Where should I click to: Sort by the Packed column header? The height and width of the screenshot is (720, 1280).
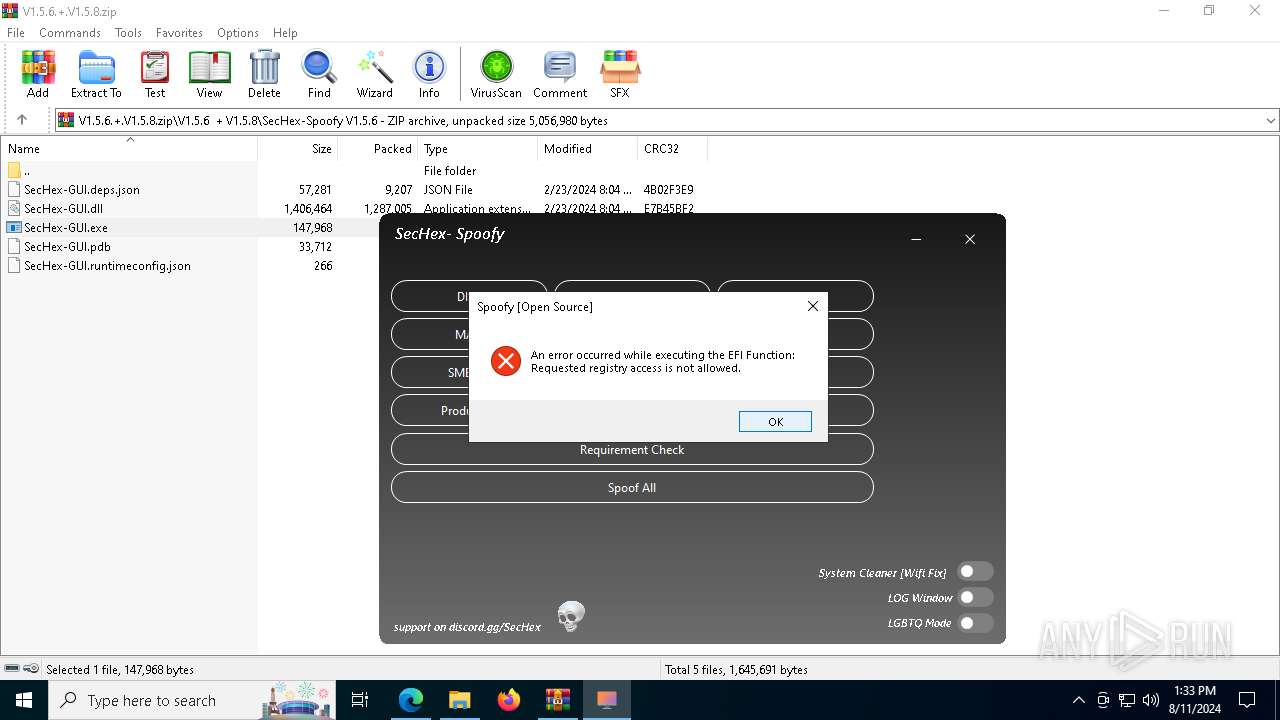point(378,149)
